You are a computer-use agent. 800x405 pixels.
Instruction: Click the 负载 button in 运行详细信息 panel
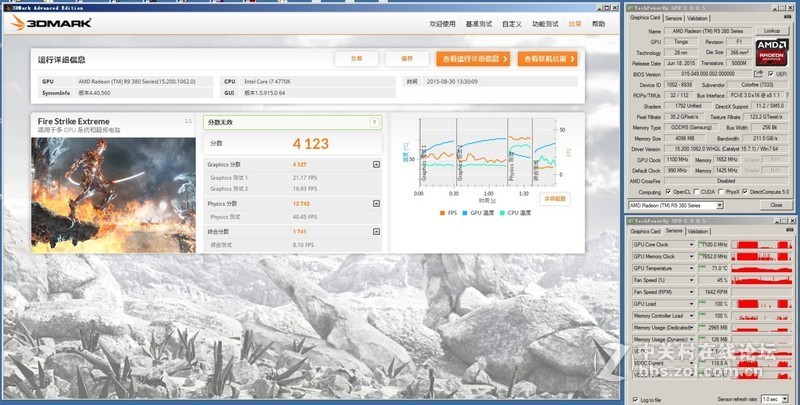click(x=357, y=59)
